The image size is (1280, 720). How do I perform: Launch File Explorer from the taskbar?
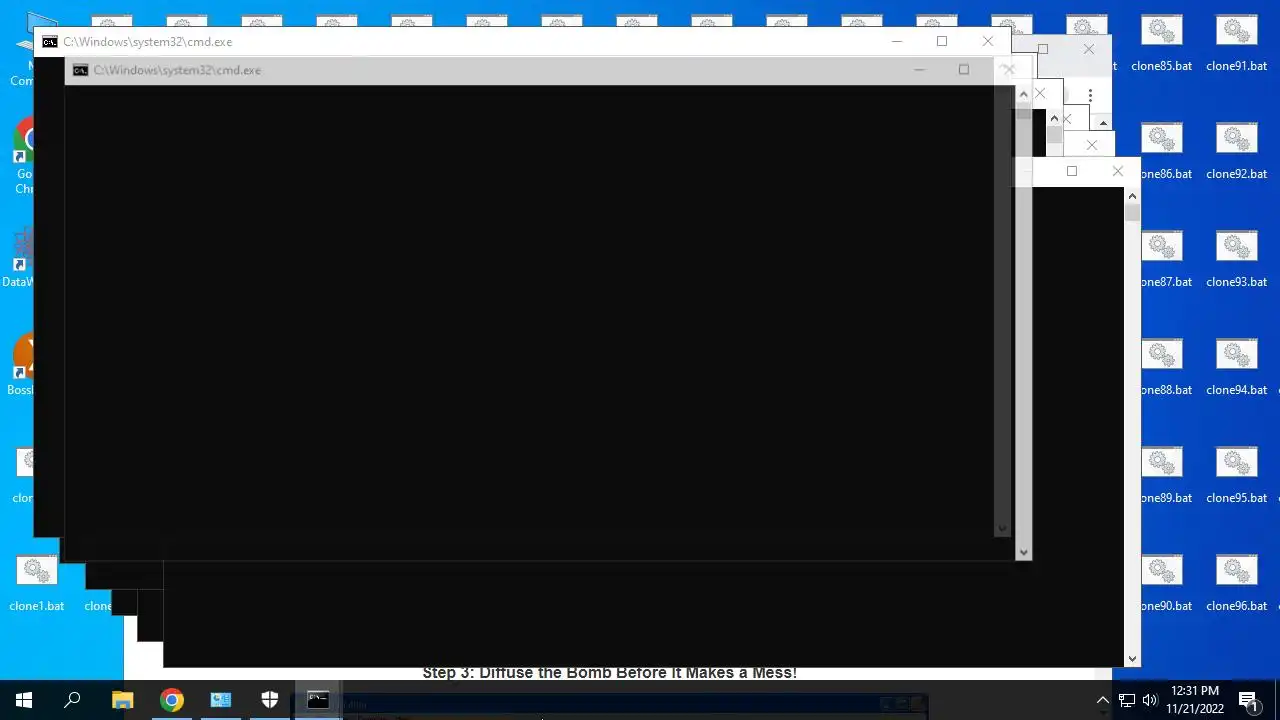click(x=122, y=700)
